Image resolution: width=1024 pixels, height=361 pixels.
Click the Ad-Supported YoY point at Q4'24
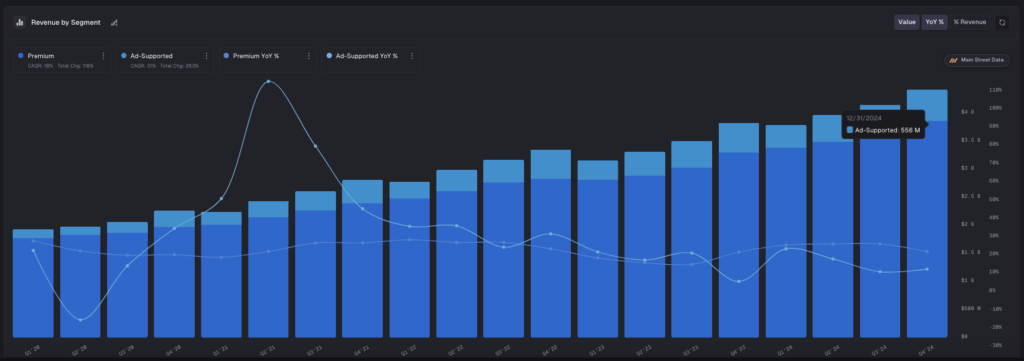(927, 269)
